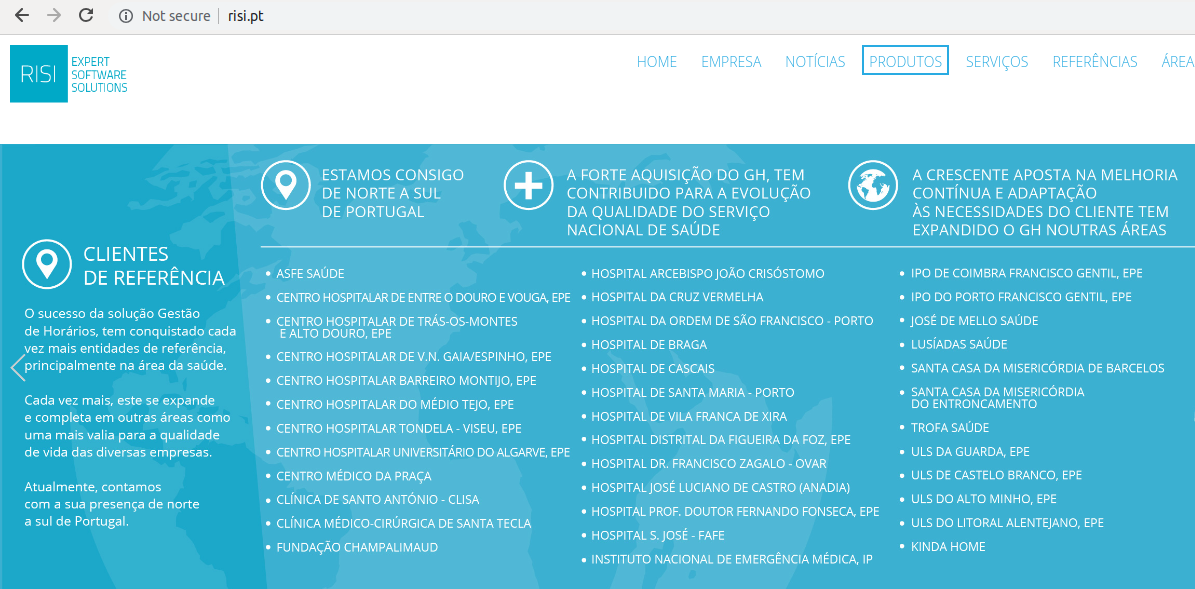The height and width of the screenshot is (589, 1195).
Task: Click ULS de Castelo Branco, EPE
Action: [x=996, y=475]
